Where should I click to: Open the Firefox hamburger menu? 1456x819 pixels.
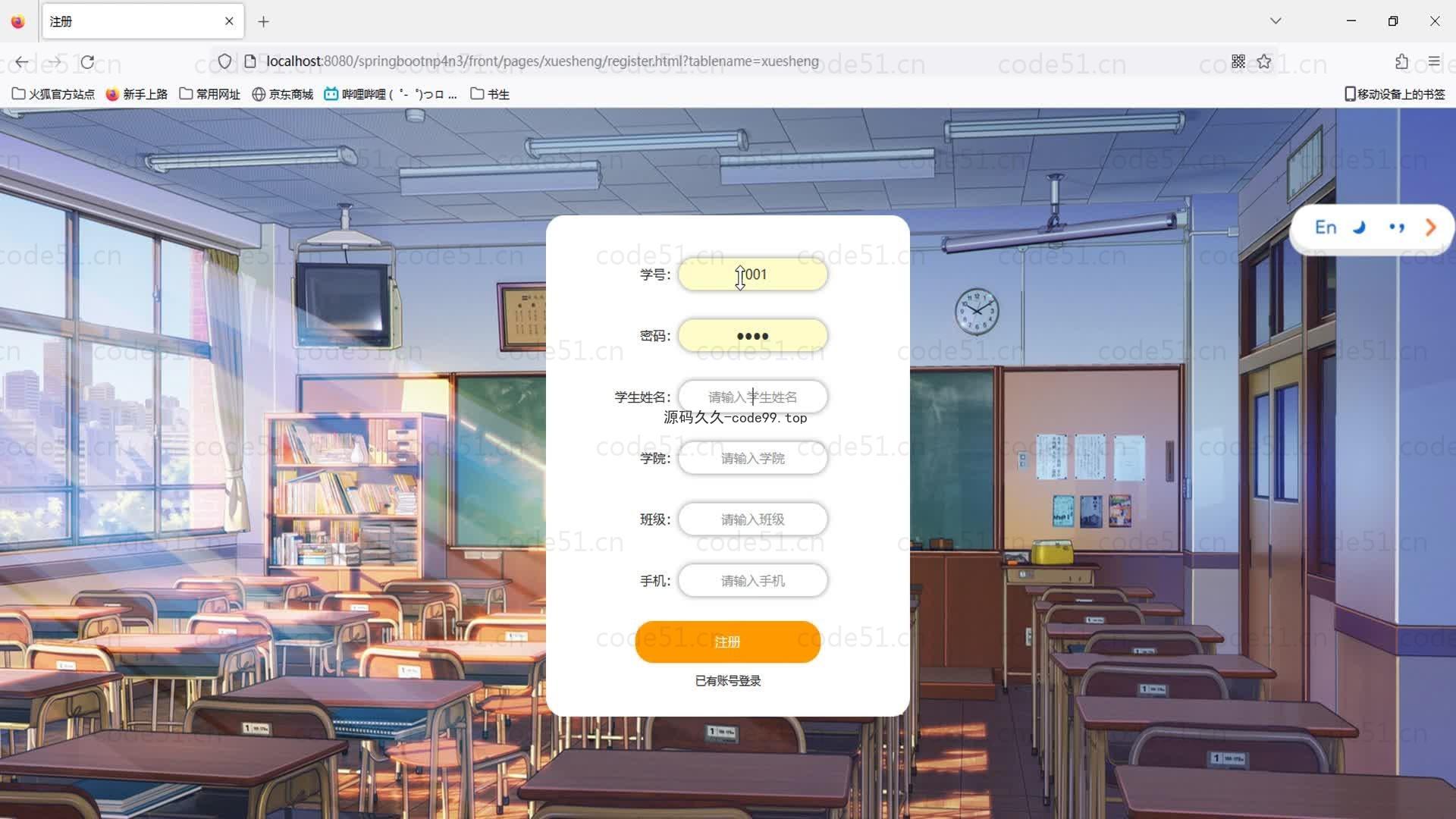tap(1434, 61)
